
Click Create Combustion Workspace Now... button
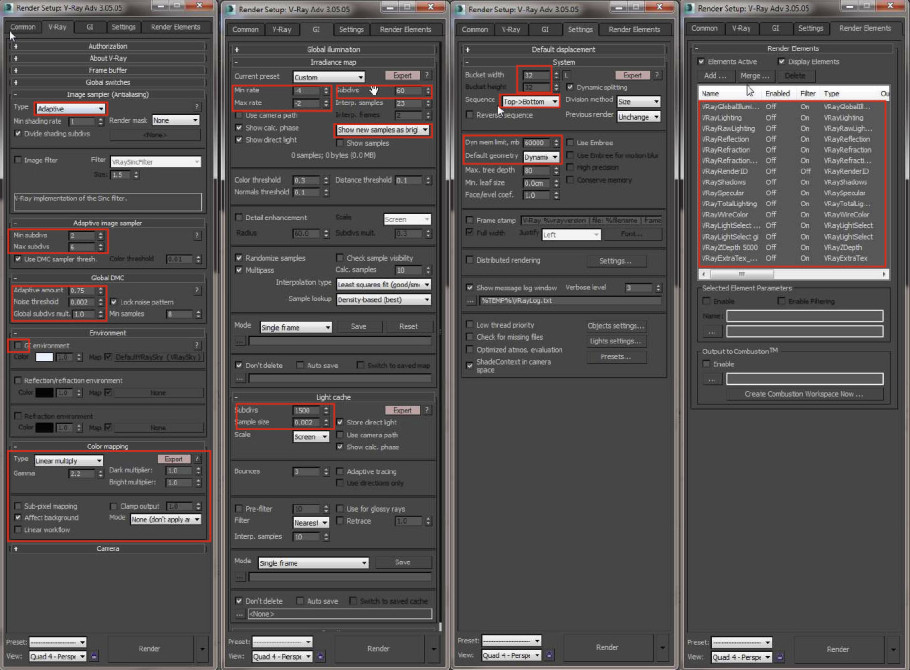(x=804, y=394)
